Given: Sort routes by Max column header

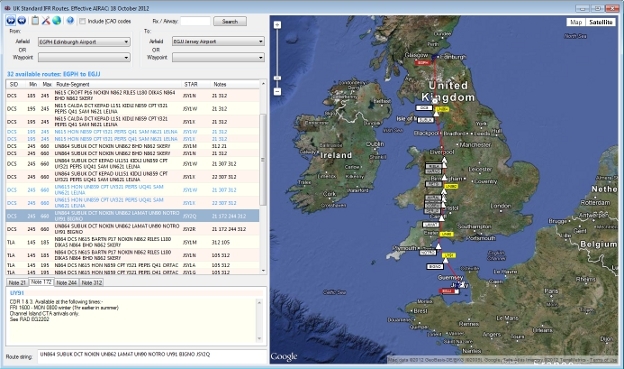Looking at the screenshot, I should (x=47, y=84).
